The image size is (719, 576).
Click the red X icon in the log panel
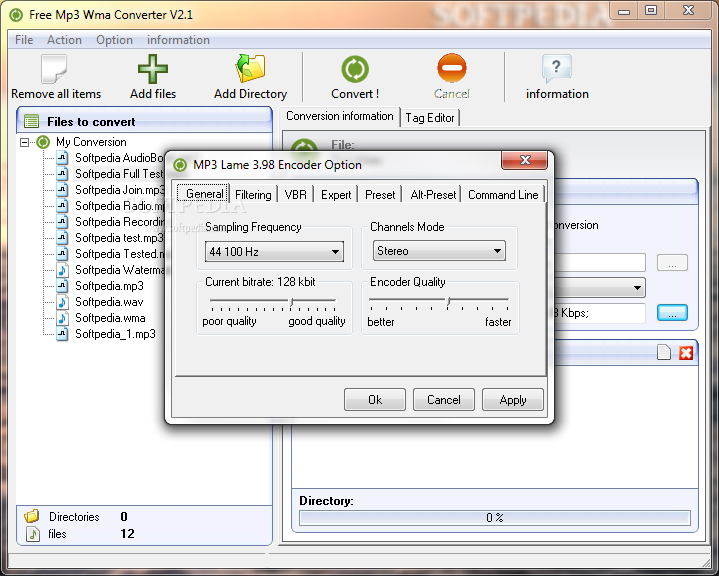click(x=686, y=353)
